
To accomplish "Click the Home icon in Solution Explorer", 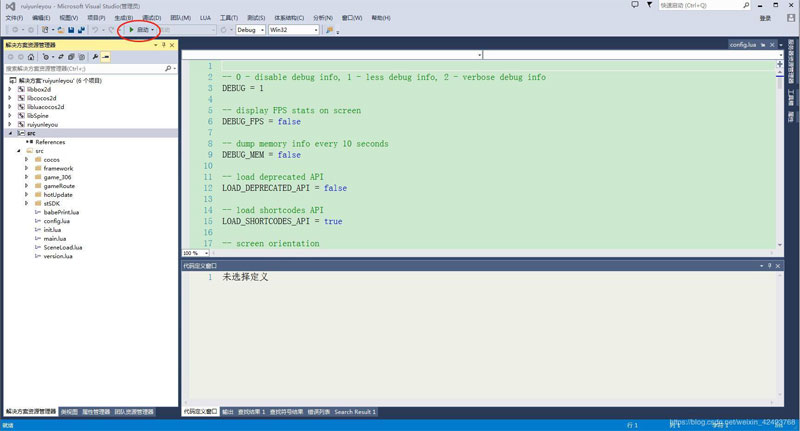I will click(31, 57).
